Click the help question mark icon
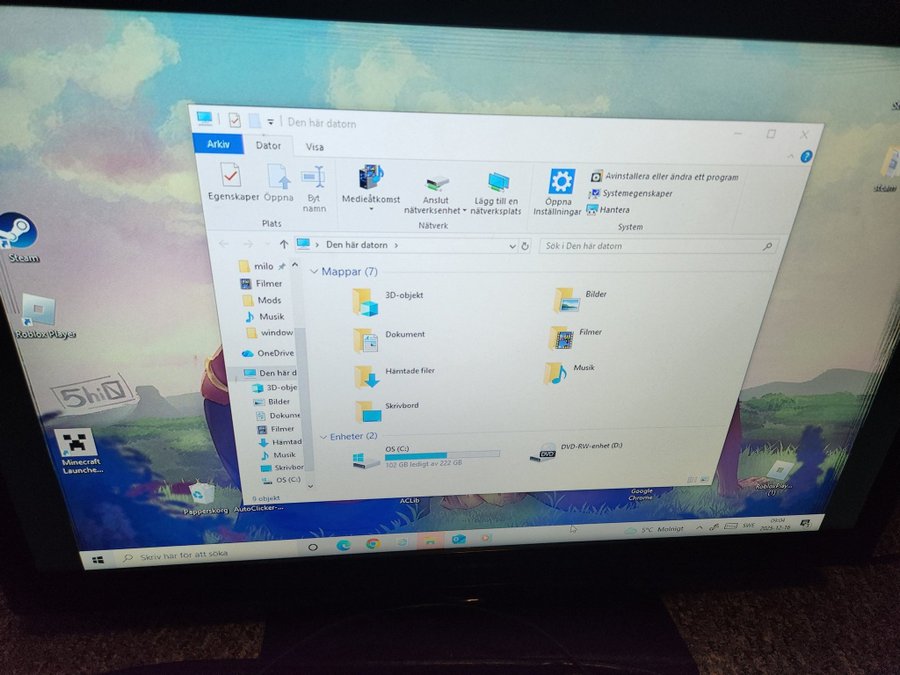The image size is (900, 675). pyautogui.click(x=806, y=157)
